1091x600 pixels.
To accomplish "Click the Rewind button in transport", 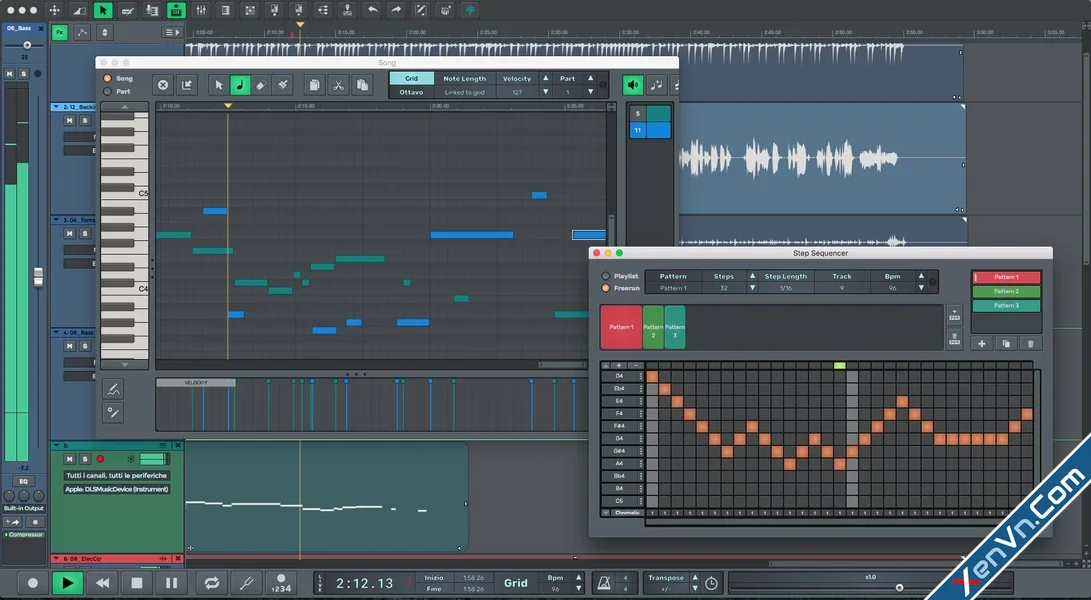I will pos(102,583).
